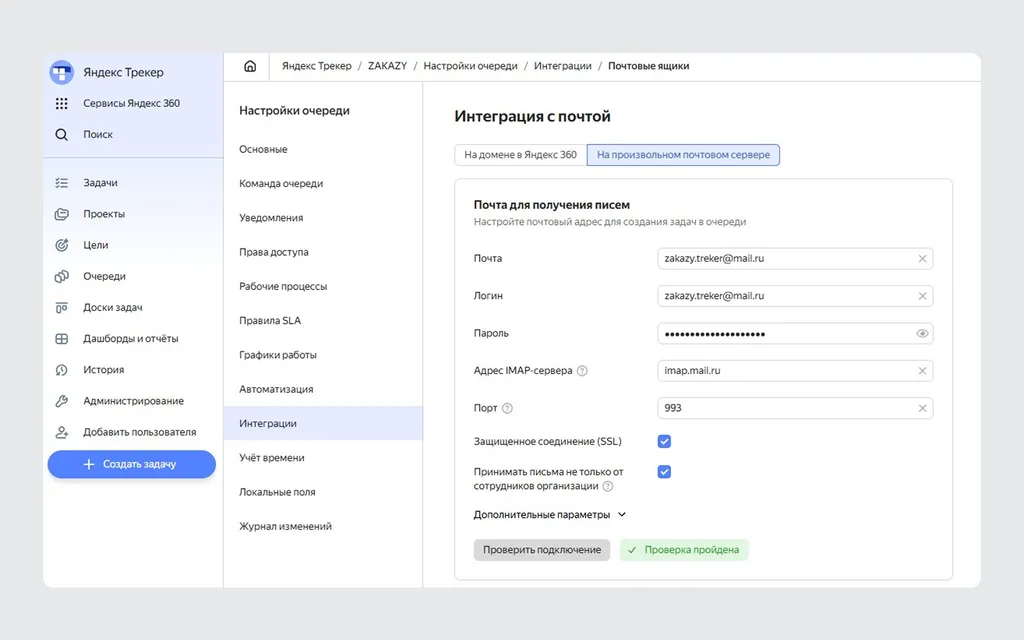Click Почтовые ящики breadcrumb
1024x640 pixels.
(x=648, y=66)
